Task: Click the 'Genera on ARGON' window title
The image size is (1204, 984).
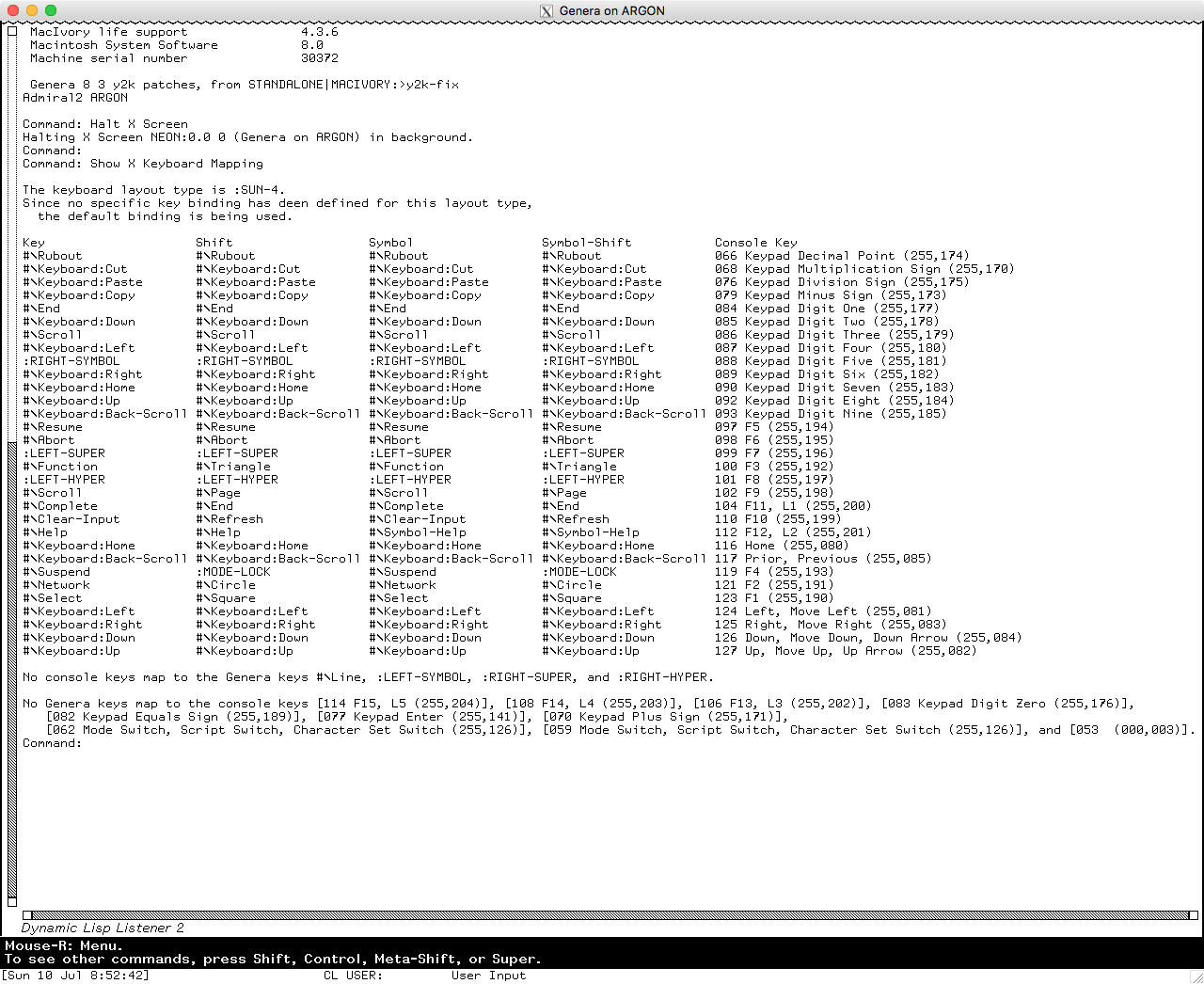Action: tap(611, 11)
